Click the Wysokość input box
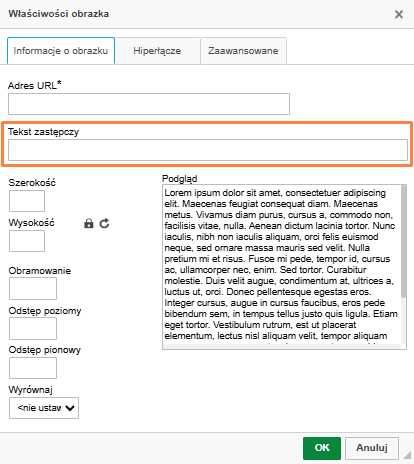The height and width of the screenshot is (464, 414). tap(27, 241)
